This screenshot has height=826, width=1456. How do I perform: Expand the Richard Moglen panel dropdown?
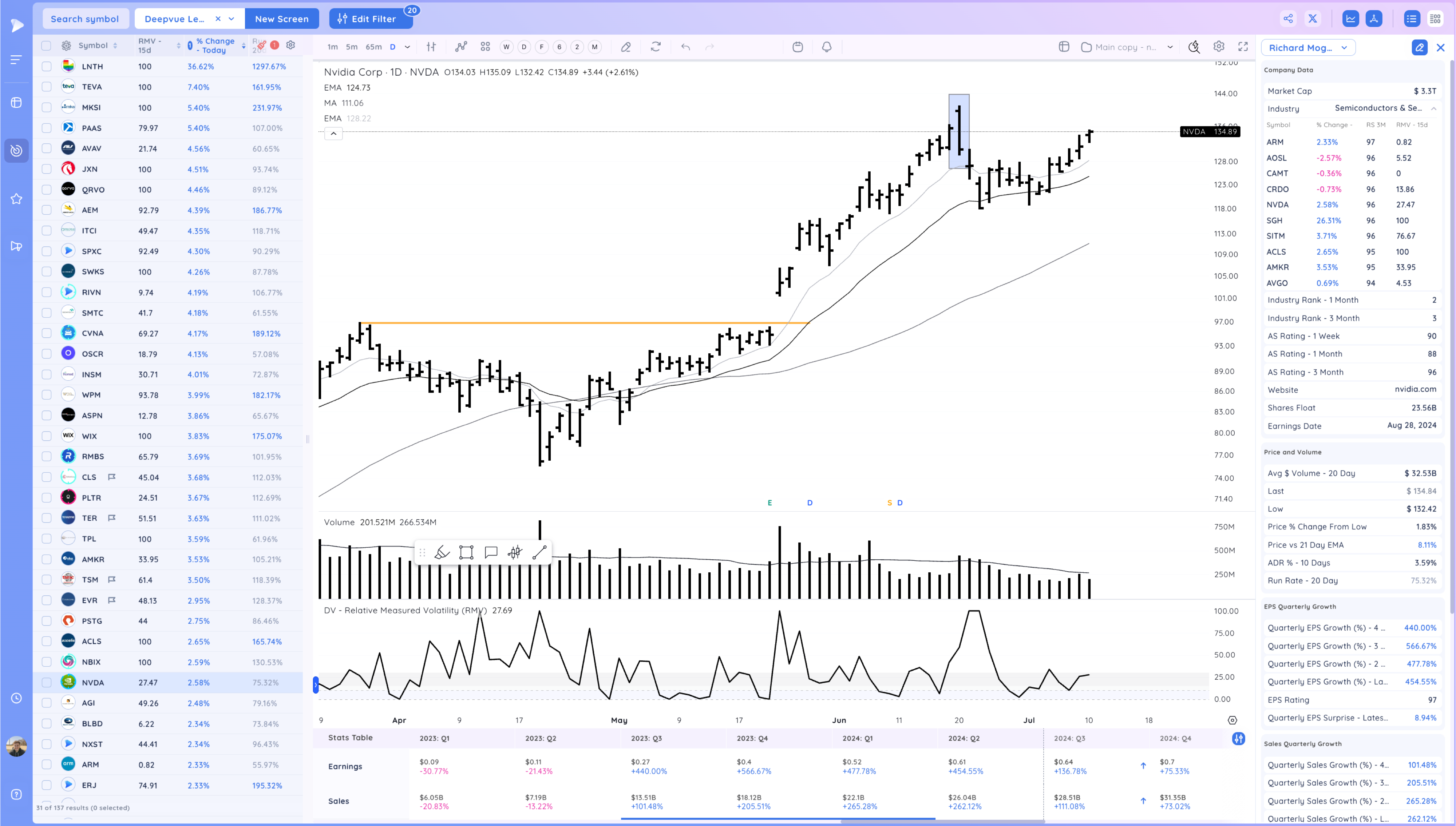pyautogui.click(x=1344, y=48)
